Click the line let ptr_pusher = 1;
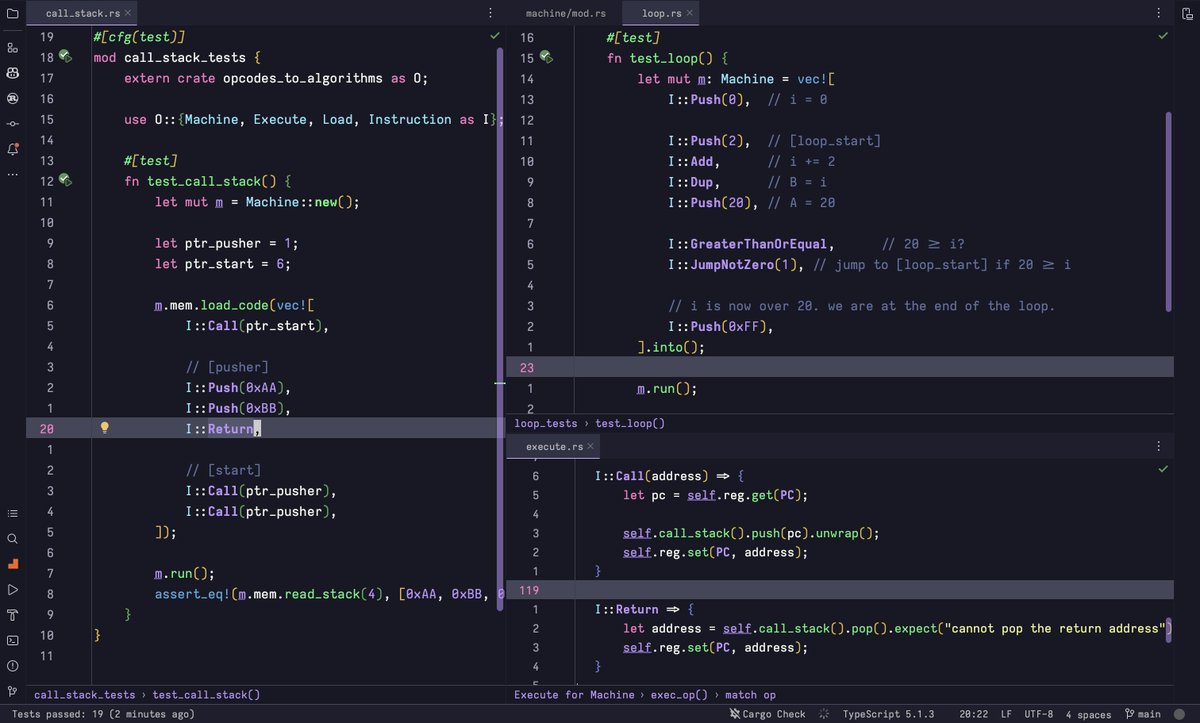 click(x=227, y=243)
